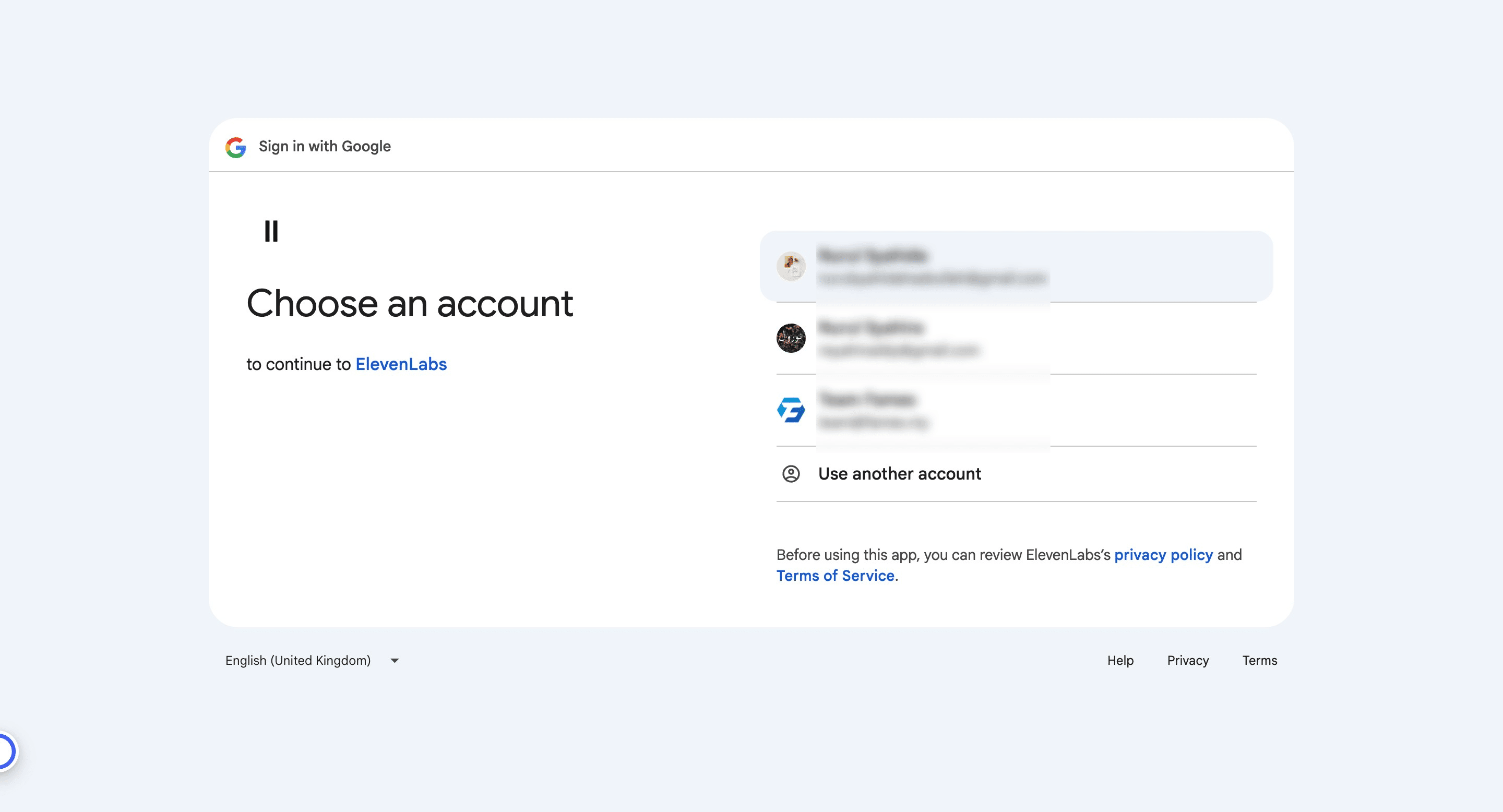Expand the English (United Kingdom) language dropdown

pyautogui.click(x=298, y=660)
